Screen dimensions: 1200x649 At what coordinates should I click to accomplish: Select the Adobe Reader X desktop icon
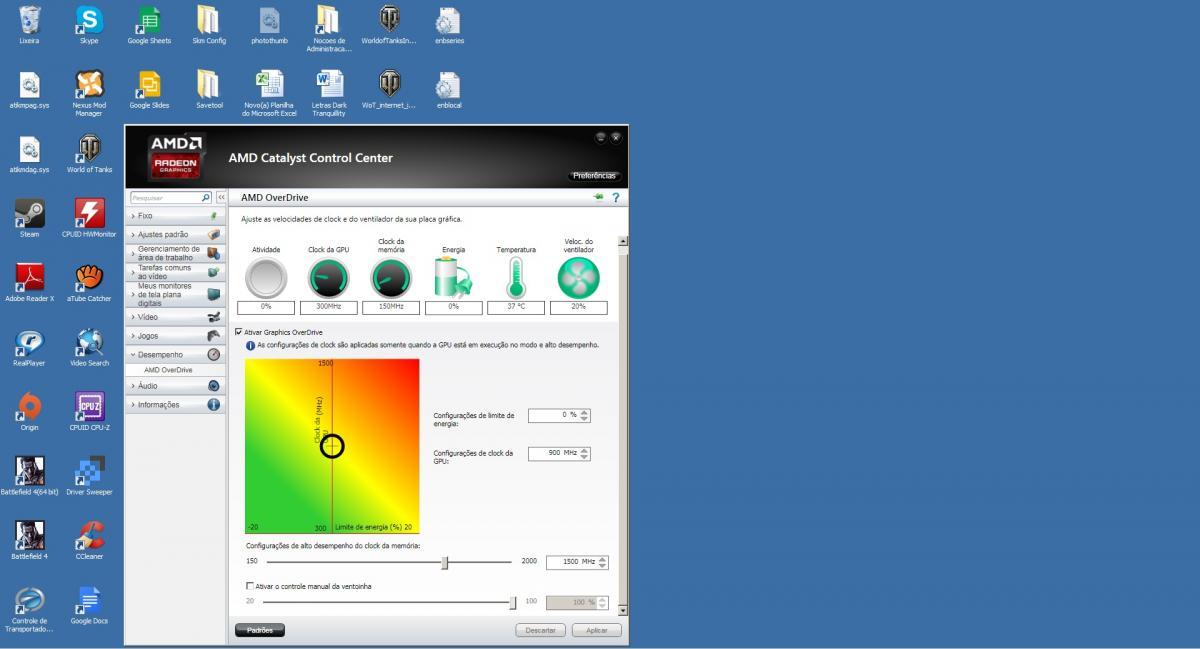click(x=29, y=283)
